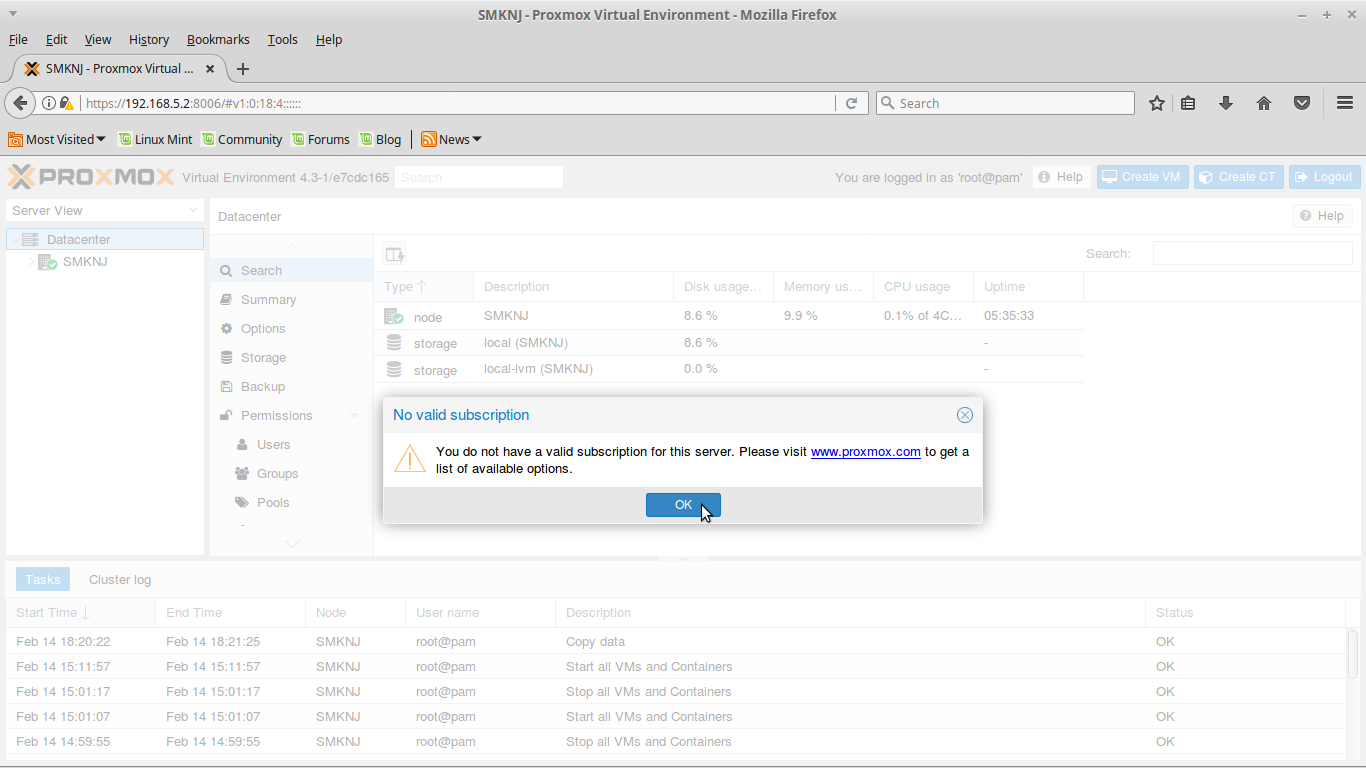The height and width of the screenshot is (768, 1366).
Task: Select Datacenter in the Server View tree
Action: [105, 240]
